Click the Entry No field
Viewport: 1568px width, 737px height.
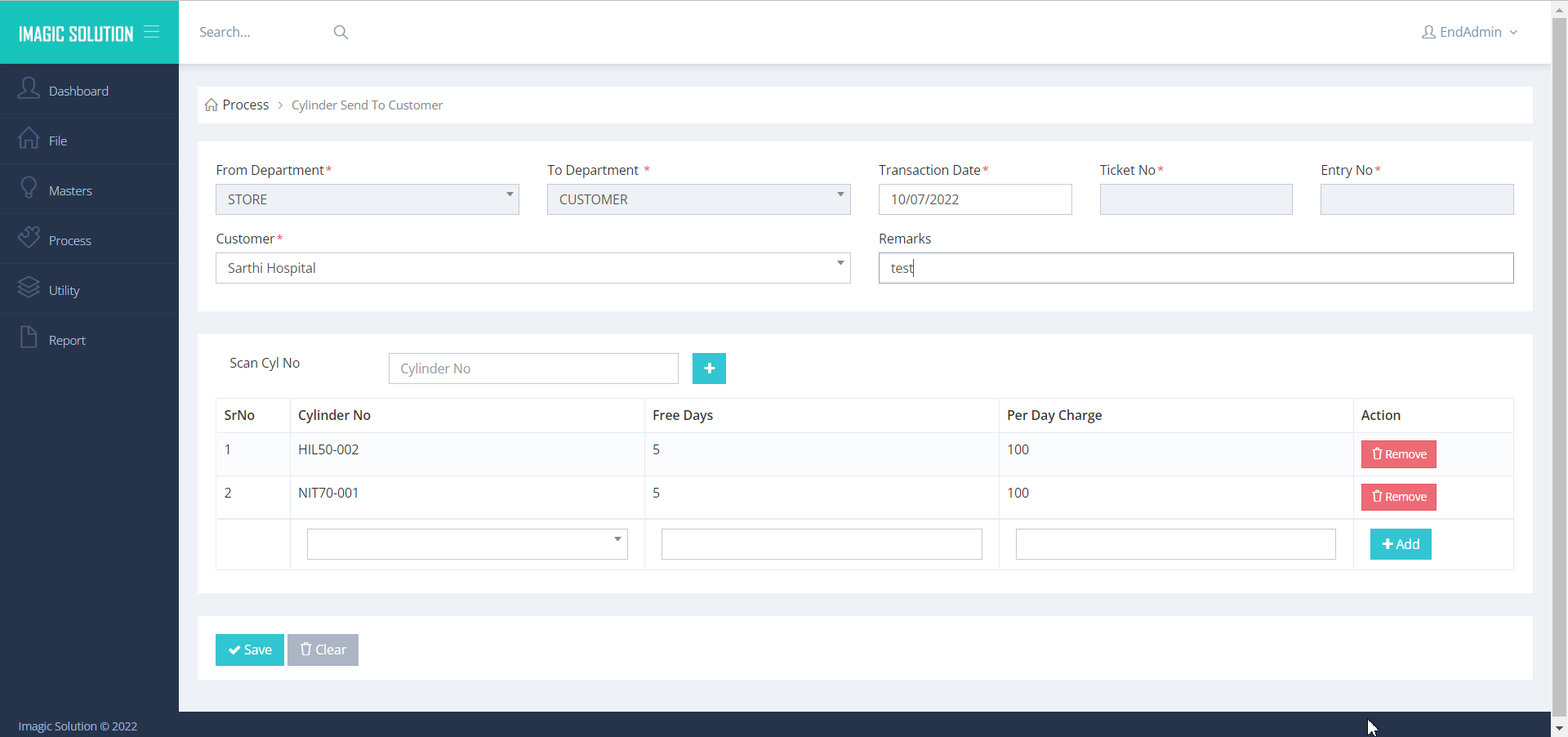[x=1417, y=199]
